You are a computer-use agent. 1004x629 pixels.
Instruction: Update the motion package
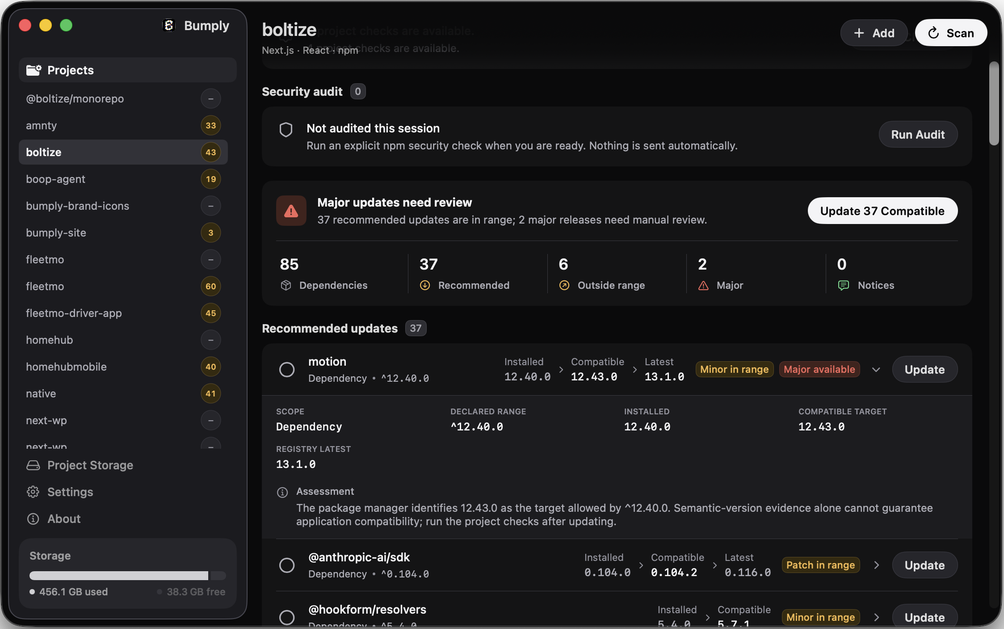(x=924, y=370)
